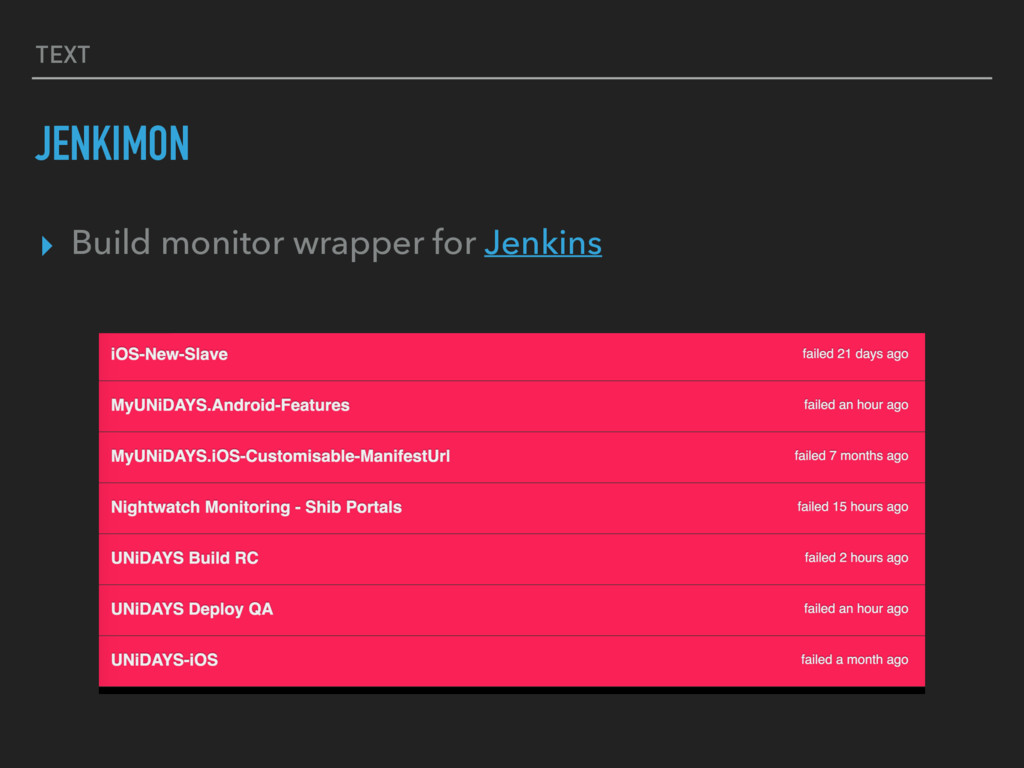Click the JENKIMON slide title
The width and height of the screenshot is (1024, 768).
click(x=112, y=143)
